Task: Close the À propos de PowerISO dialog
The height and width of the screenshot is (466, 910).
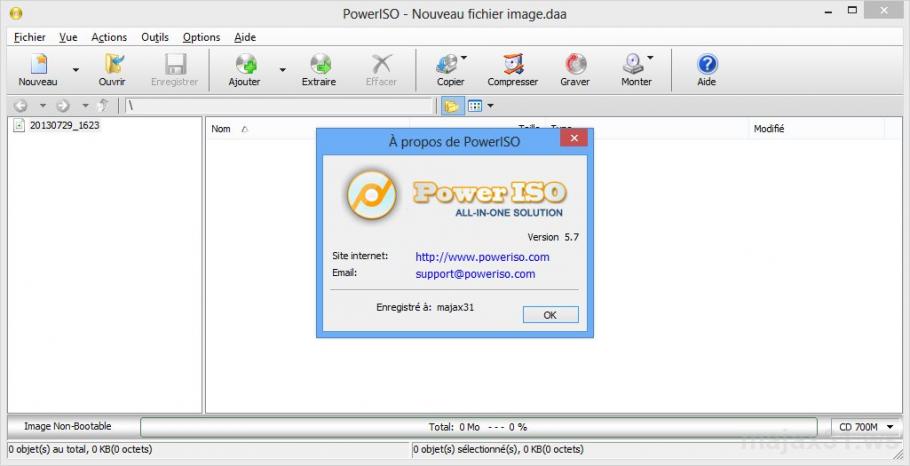Action: point(574,138)
